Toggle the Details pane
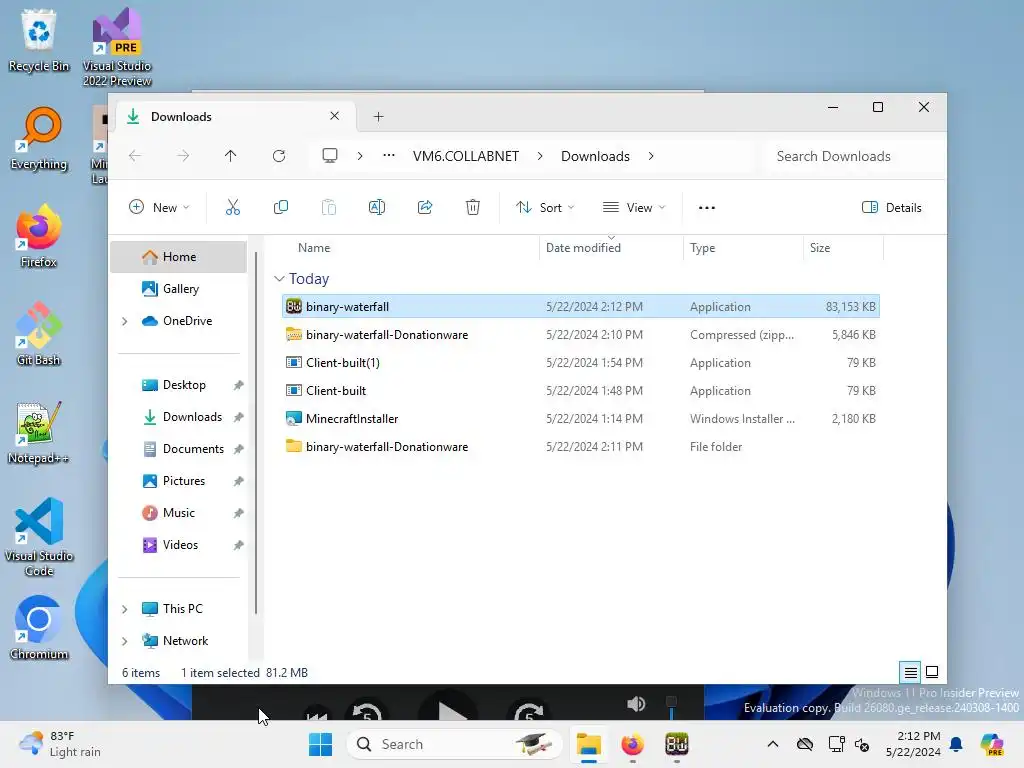The height and width of the screenshot is (768, 1024). click(891, 208)
